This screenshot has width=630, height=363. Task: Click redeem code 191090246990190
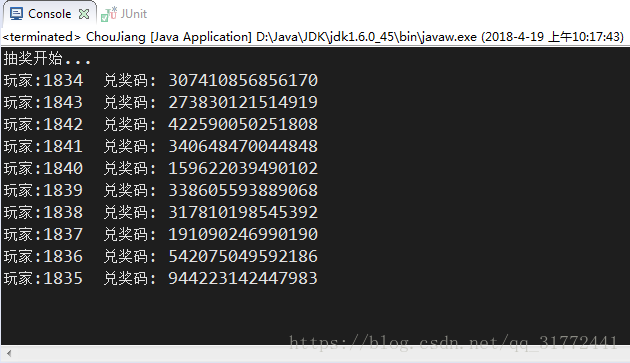tap(243, 234)
